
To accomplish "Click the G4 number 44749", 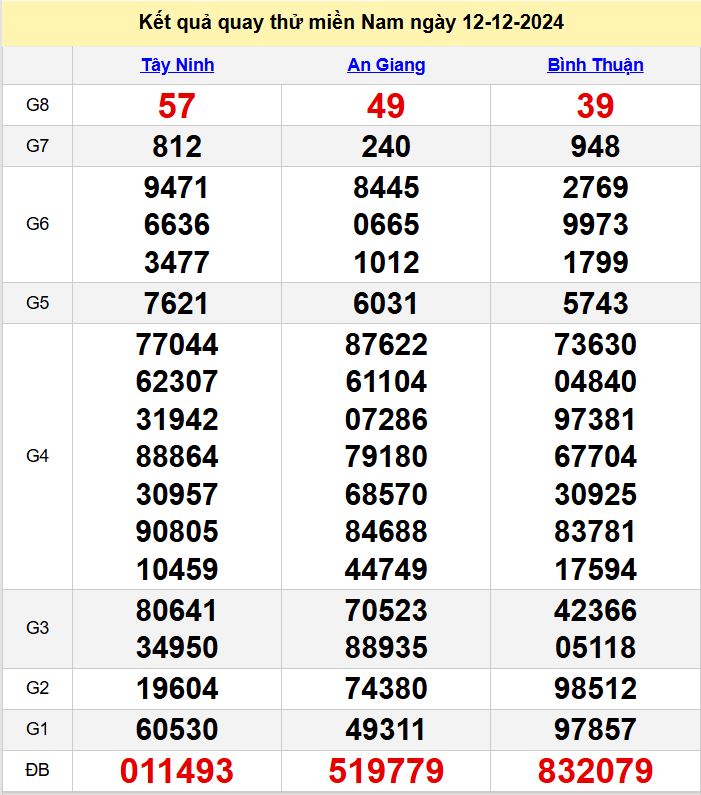I will point(386,569).
